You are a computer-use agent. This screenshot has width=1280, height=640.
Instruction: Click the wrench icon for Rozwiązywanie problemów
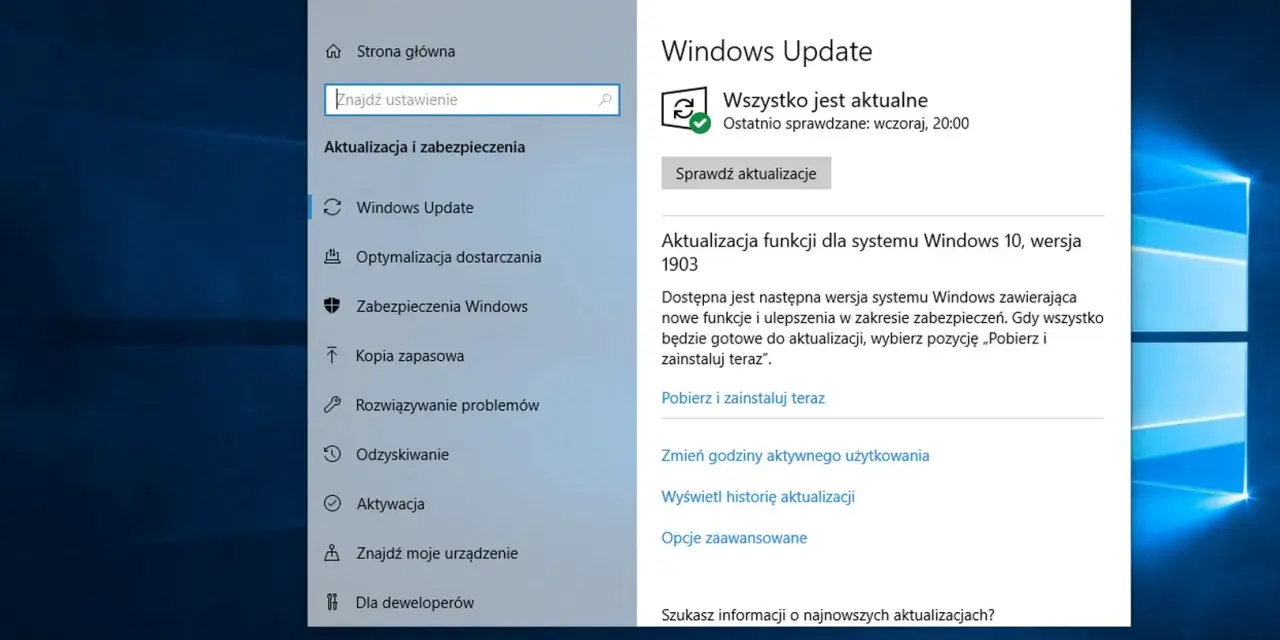(x=333, y=405)
